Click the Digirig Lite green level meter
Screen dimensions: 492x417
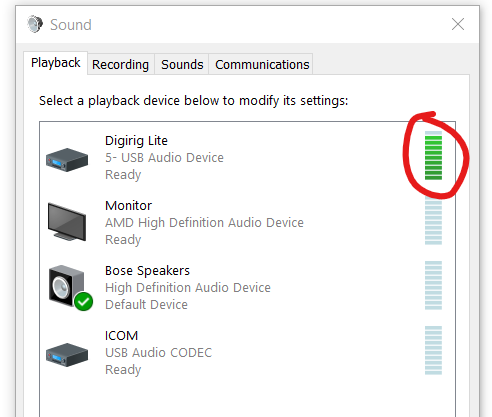(x=433, y=155)
